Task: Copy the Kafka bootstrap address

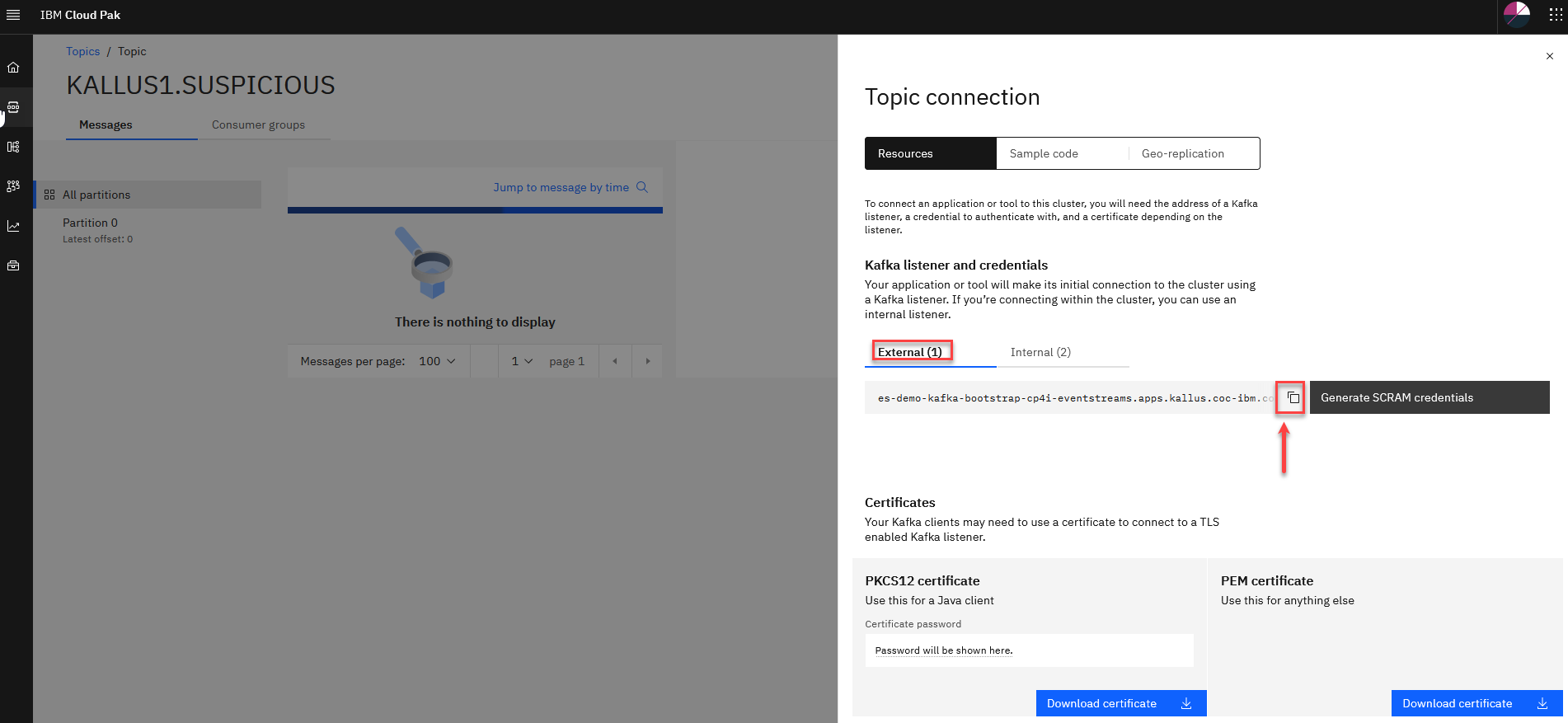Action: [x=1293, y=398]
